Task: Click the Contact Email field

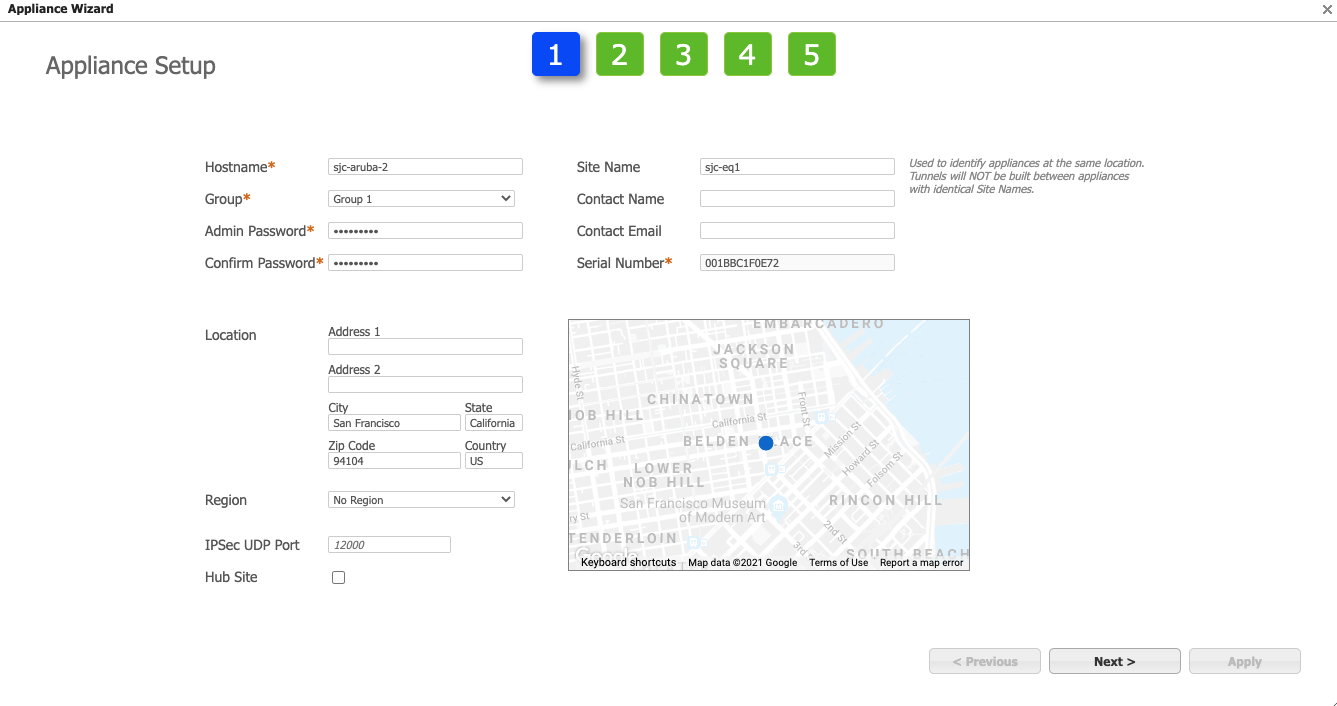Action: tap(797, 231)
